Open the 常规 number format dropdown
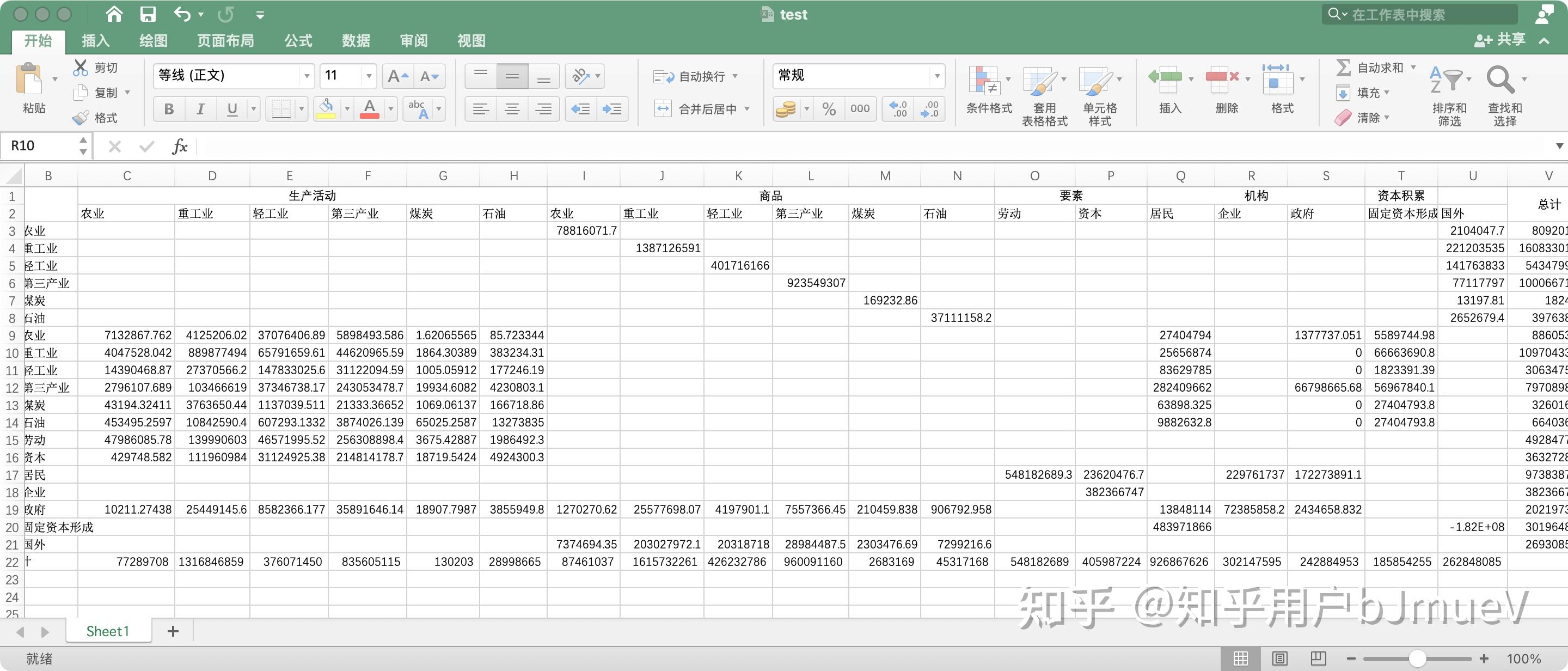Screen dimensions: 1568x671 [937, 76]
